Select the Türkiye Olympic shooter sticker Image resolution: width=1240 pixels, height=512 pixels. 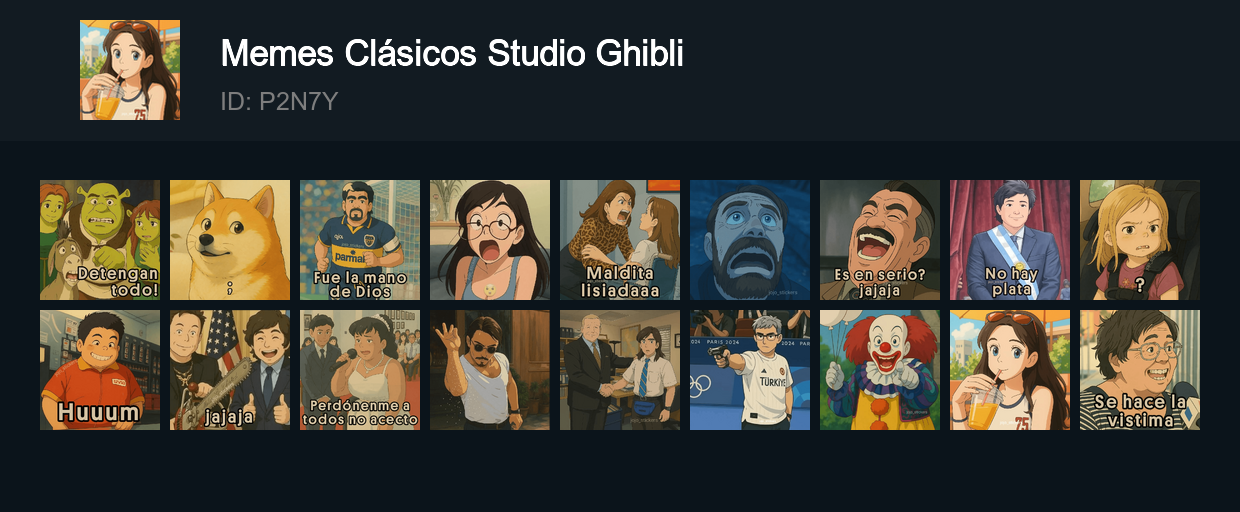click(x=750, y=370)
